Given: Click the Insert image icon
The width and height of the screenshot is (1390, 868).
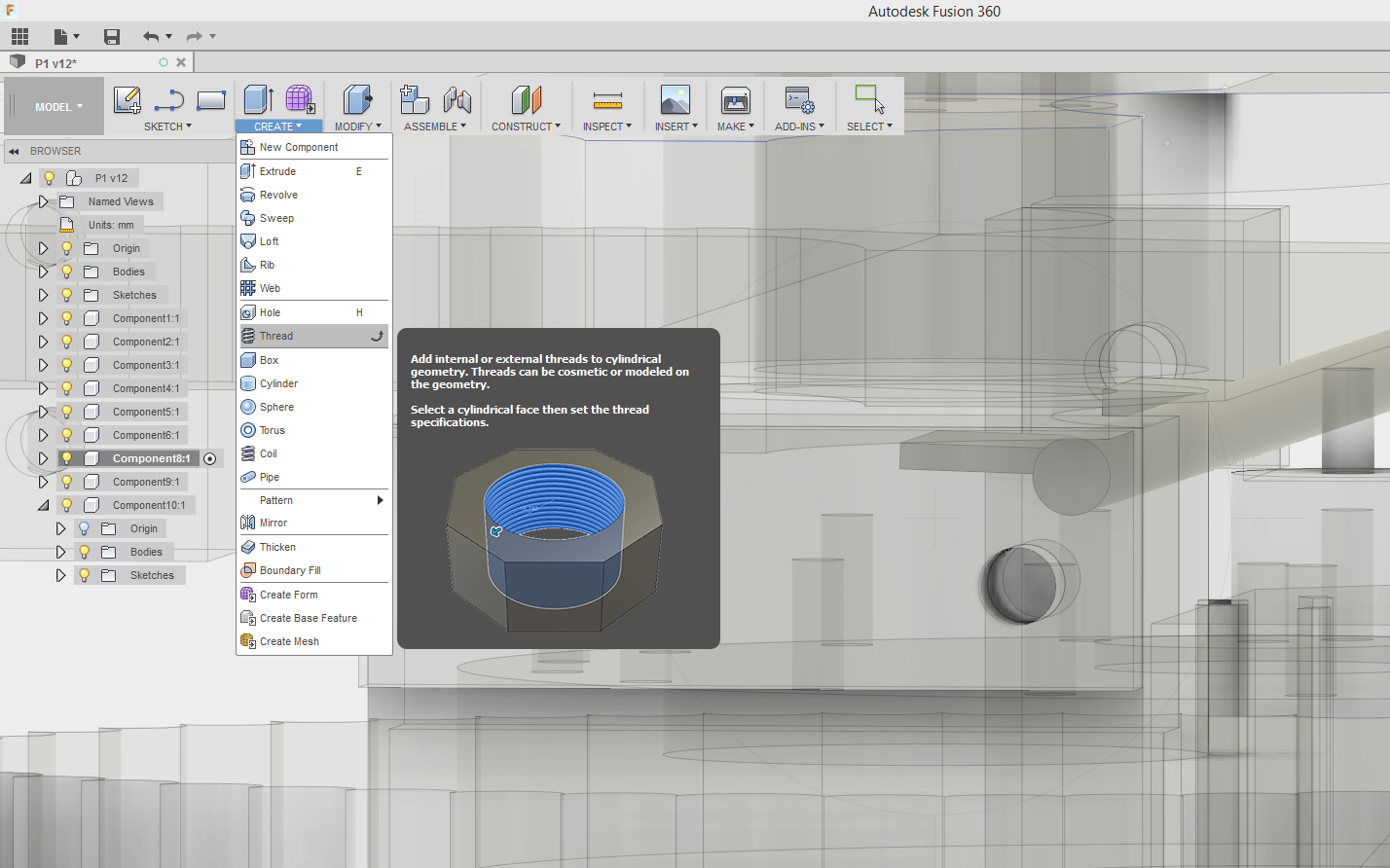Looking at the screenshot, I should pyautogui.click(x=675, y=99).
